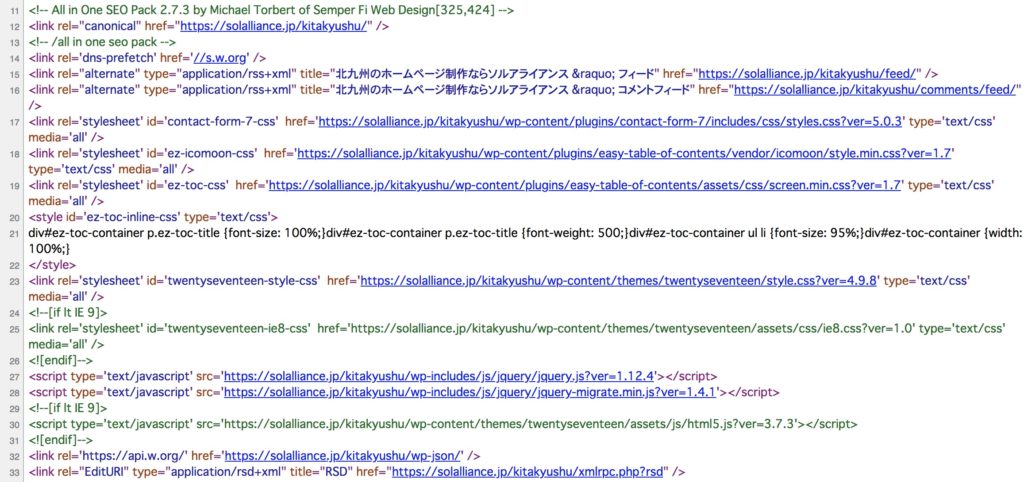The width and height of the screenshot is (1024, 482).
Task: Click the commented ie8.css stylesheet line
Action: tap(500, 329)
